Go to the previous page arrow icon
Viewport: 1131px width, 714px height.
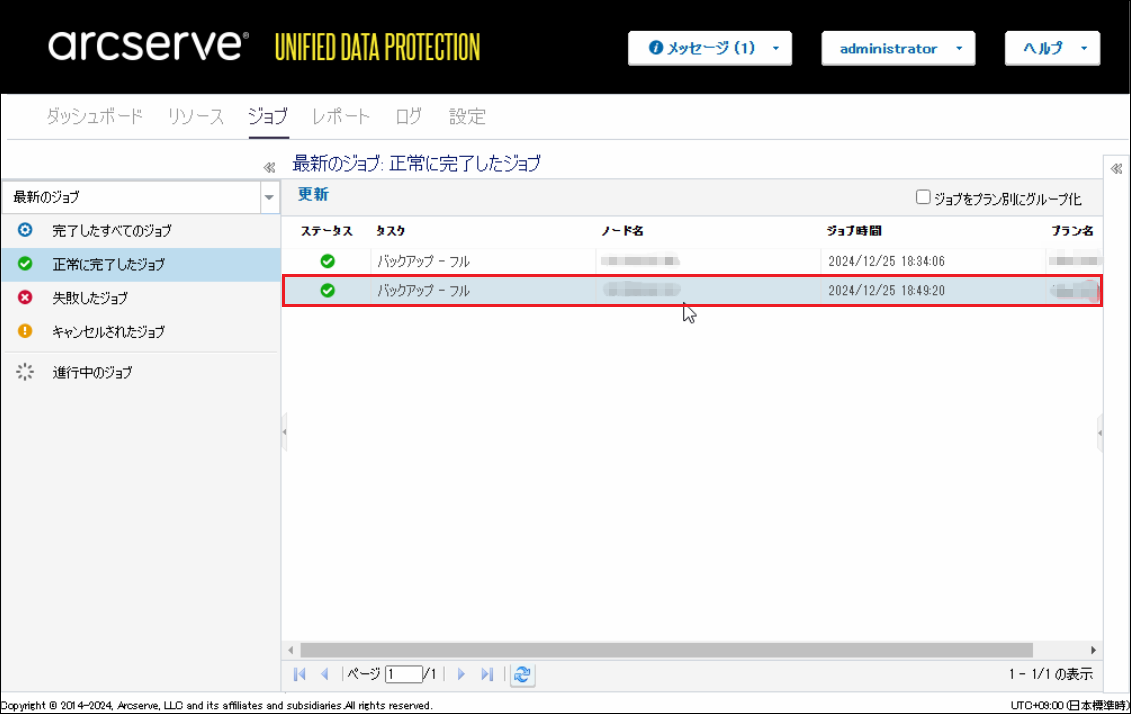pyautogui.click(x=324, y=674)
